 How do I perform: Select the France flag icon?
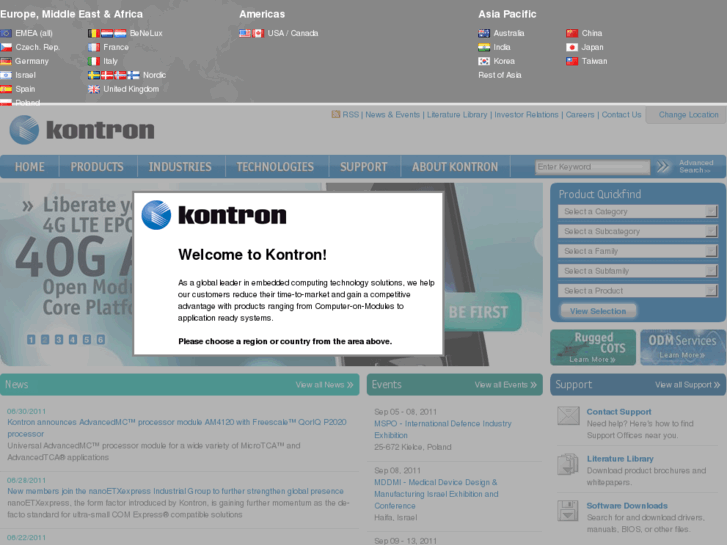(x=94, y=47)
